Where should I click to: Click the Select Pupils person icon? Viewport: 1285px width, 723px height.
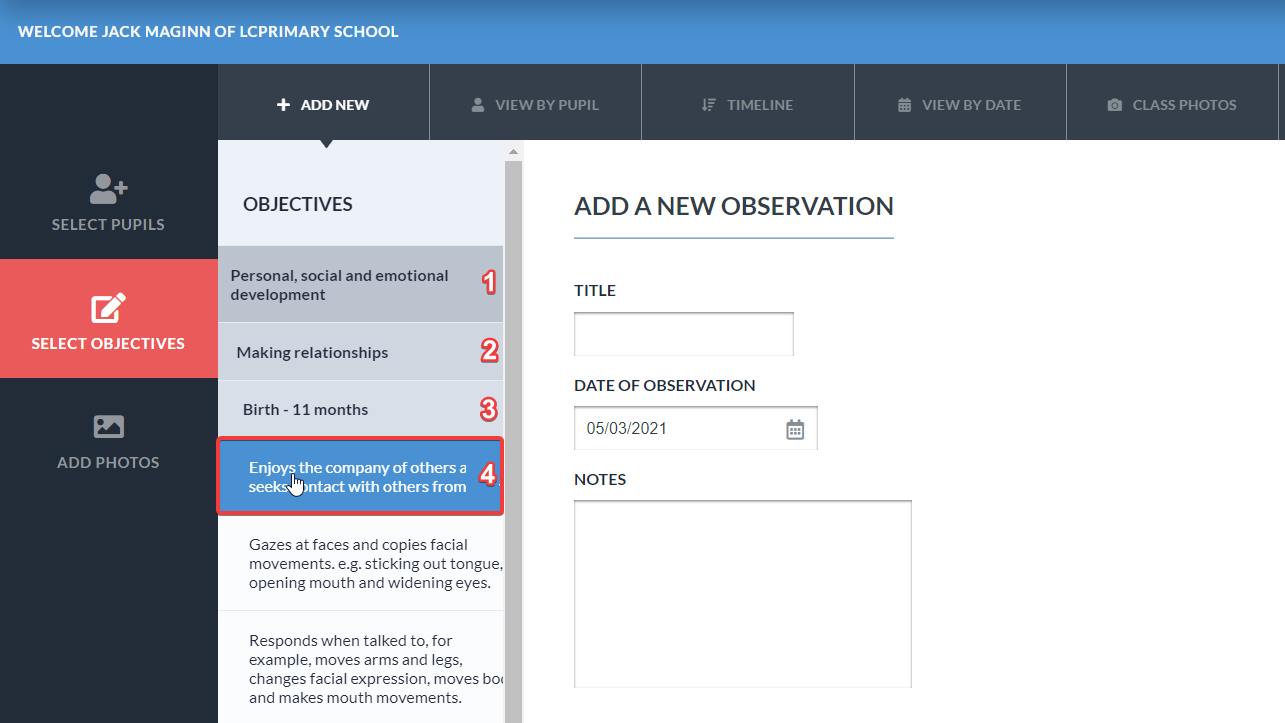tap(109, 188)
